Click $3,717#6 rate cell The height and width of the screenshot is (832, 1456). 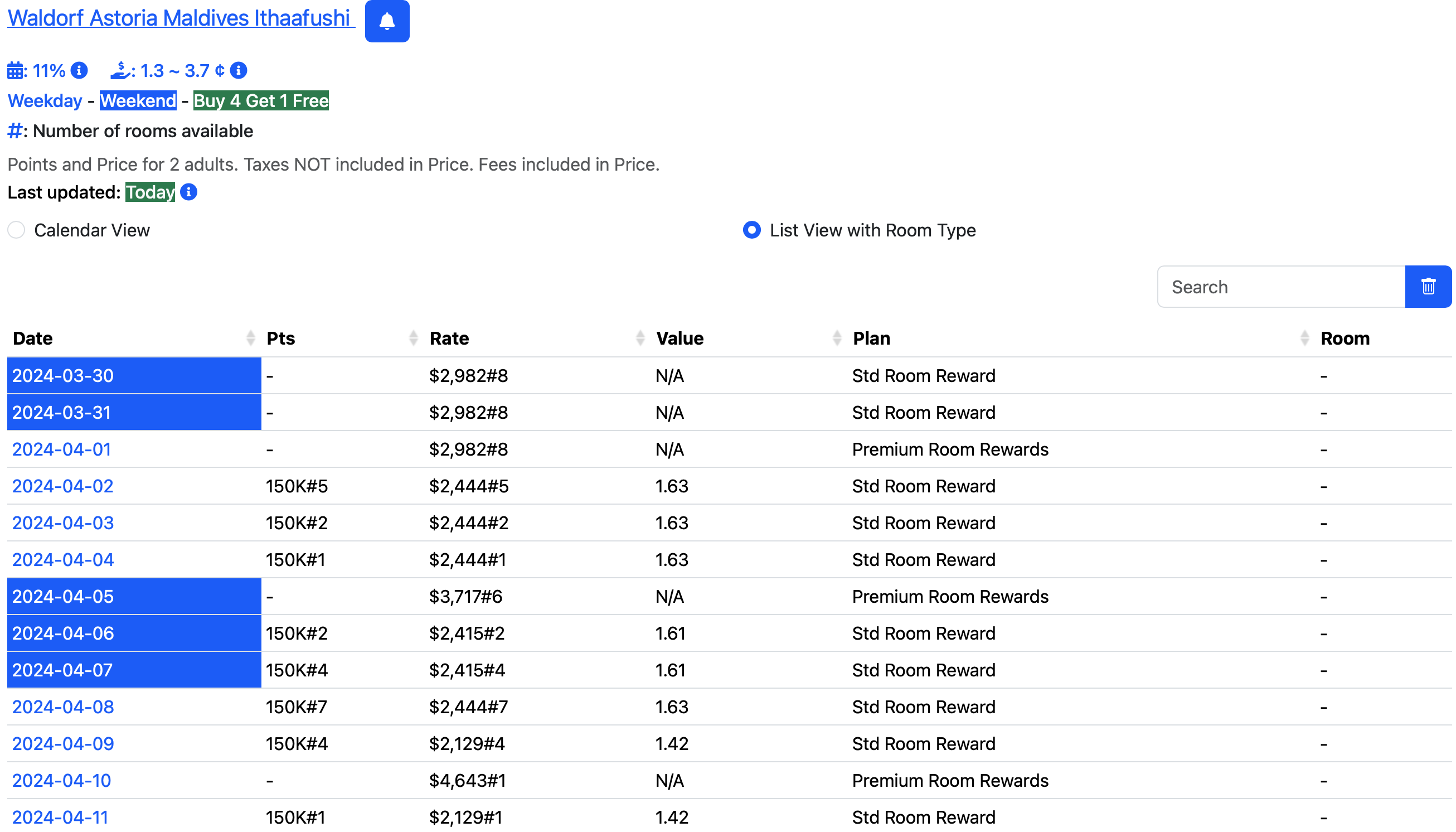point(465,597)
